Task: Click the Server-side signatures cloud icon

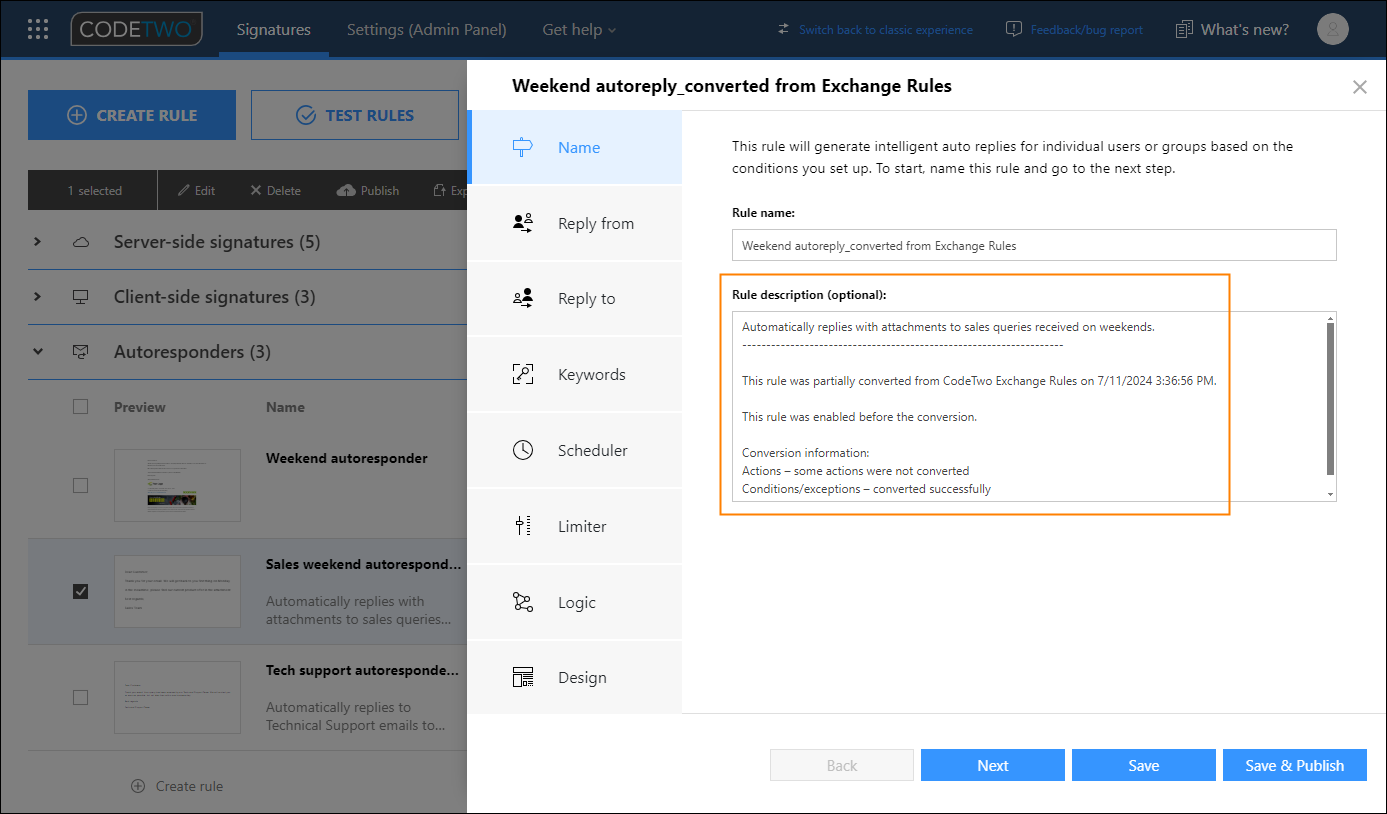Action: 81,242
